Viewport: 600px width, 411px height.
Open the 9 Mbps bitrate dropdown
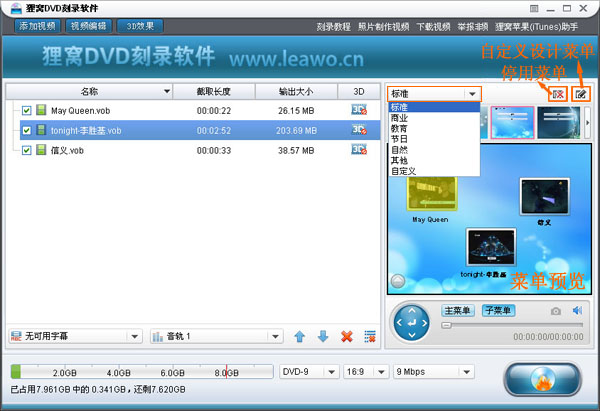pyautogui.click(x=434, y=372)
